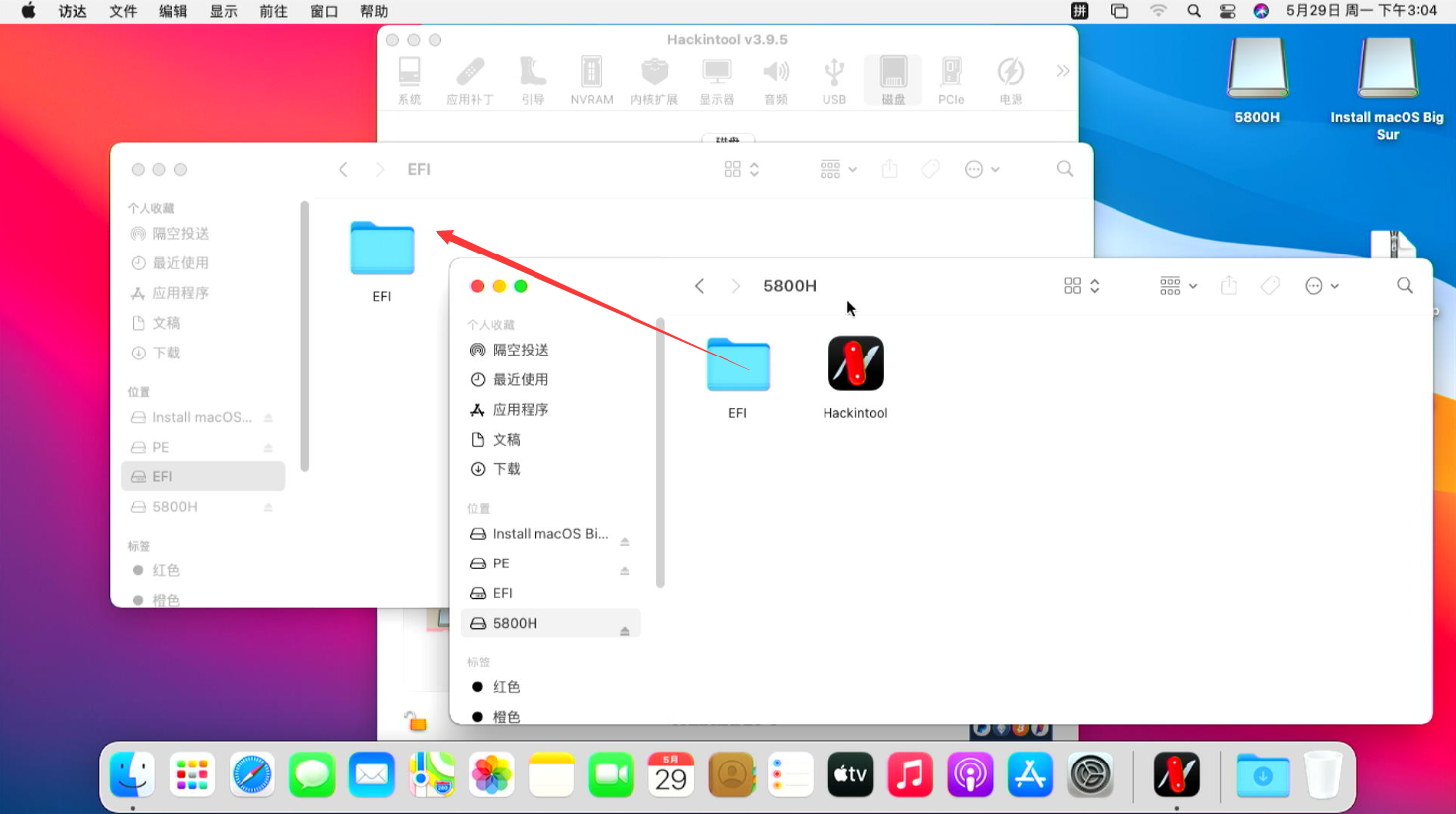Open the 文件 menu
This screenshot has width=1456, height=814.
pos(123,11)
